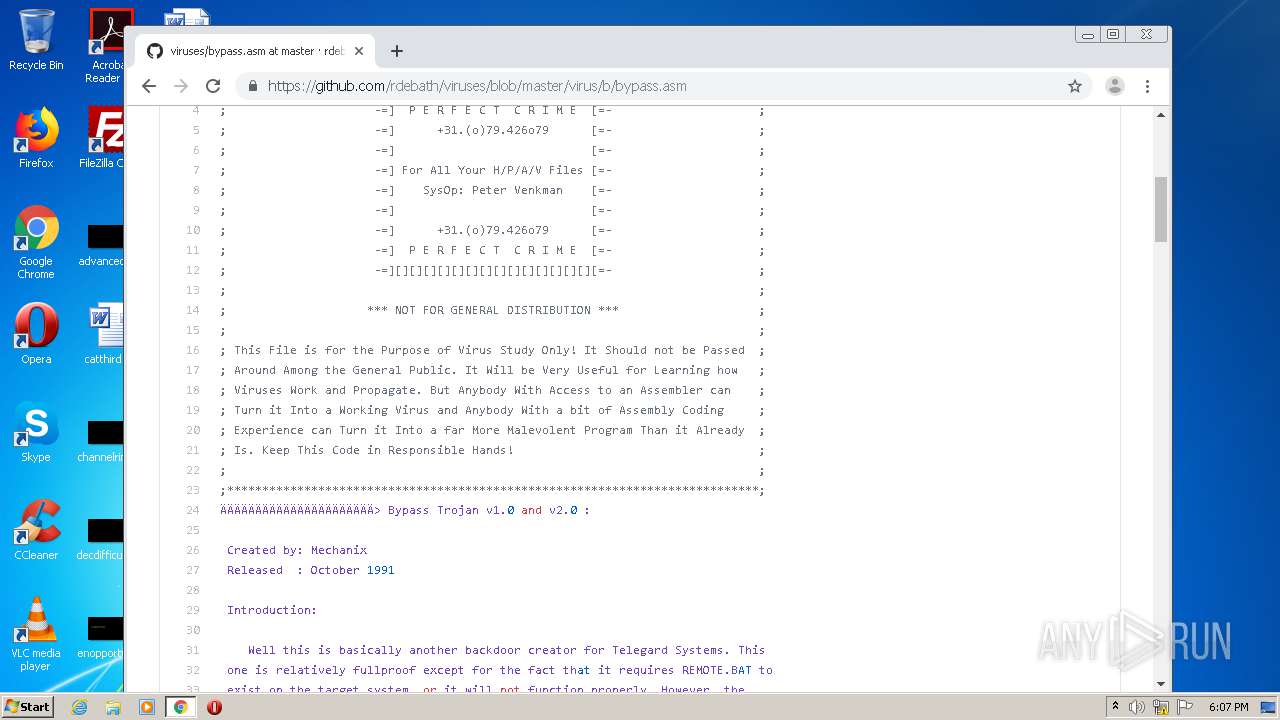Open the Recycle Bin desktop icon
The height and width of the screenshot is (720, 1280).
coord(36,40)
